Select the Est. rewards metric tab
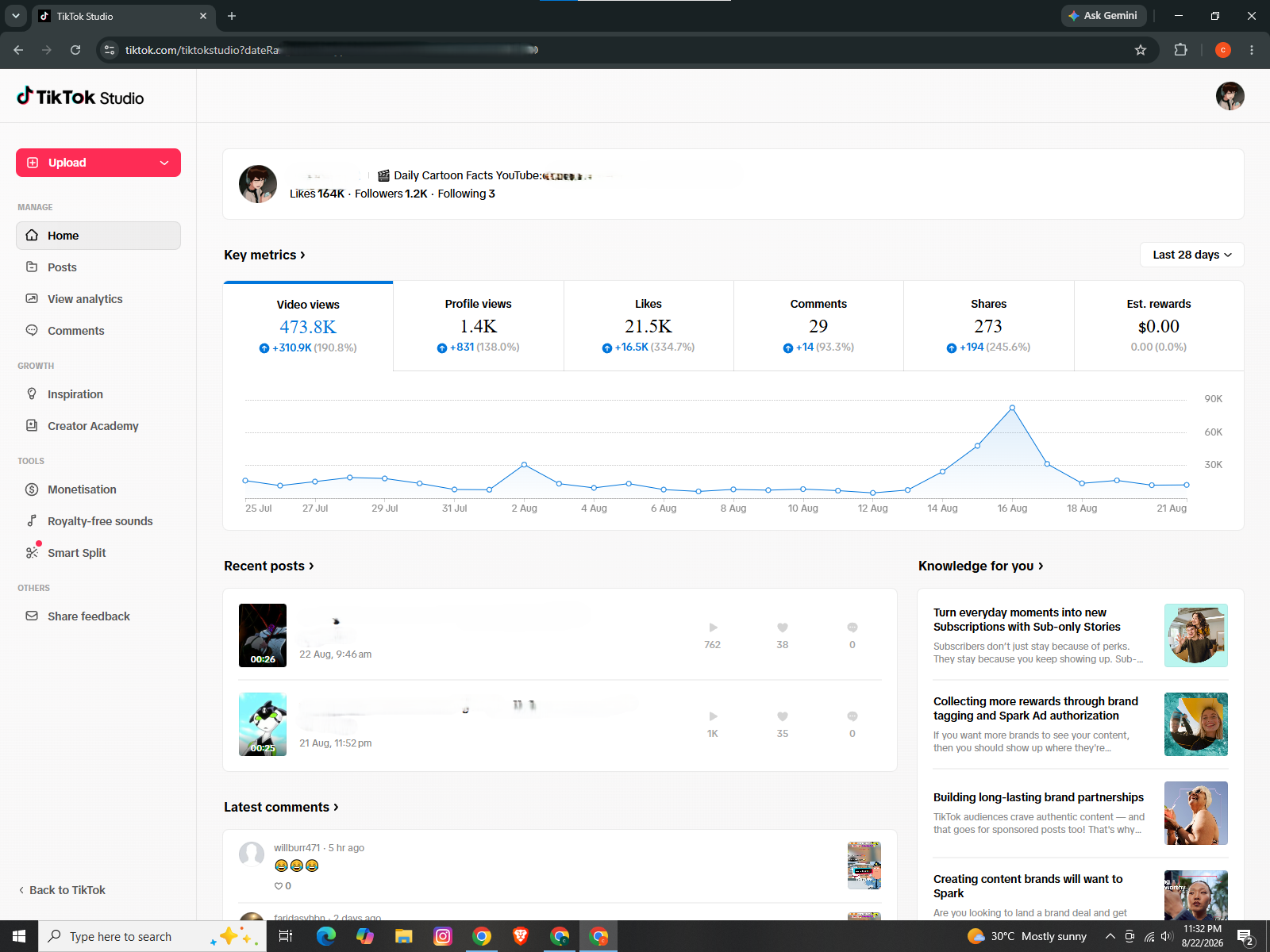This screenshot has height=952, width=1270. coord(1159,326)
